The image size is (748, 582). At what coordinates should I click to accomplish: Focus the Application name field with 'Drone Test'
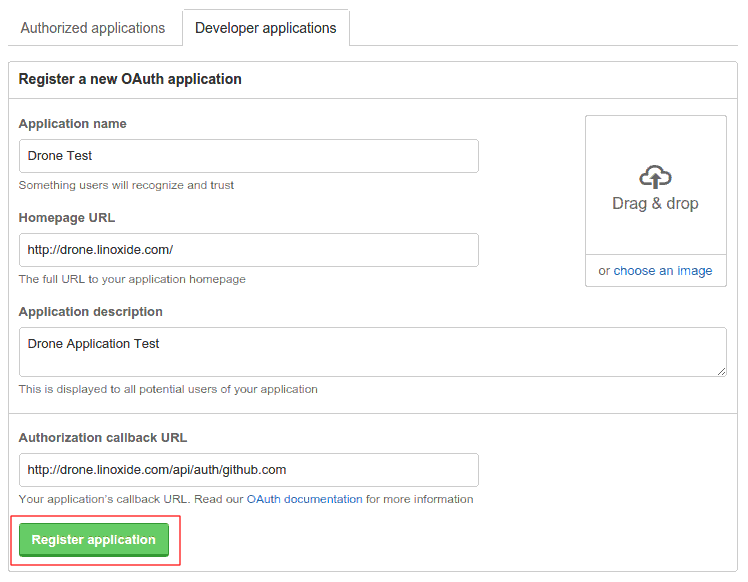pyautogui.click(x=248, y=156)
